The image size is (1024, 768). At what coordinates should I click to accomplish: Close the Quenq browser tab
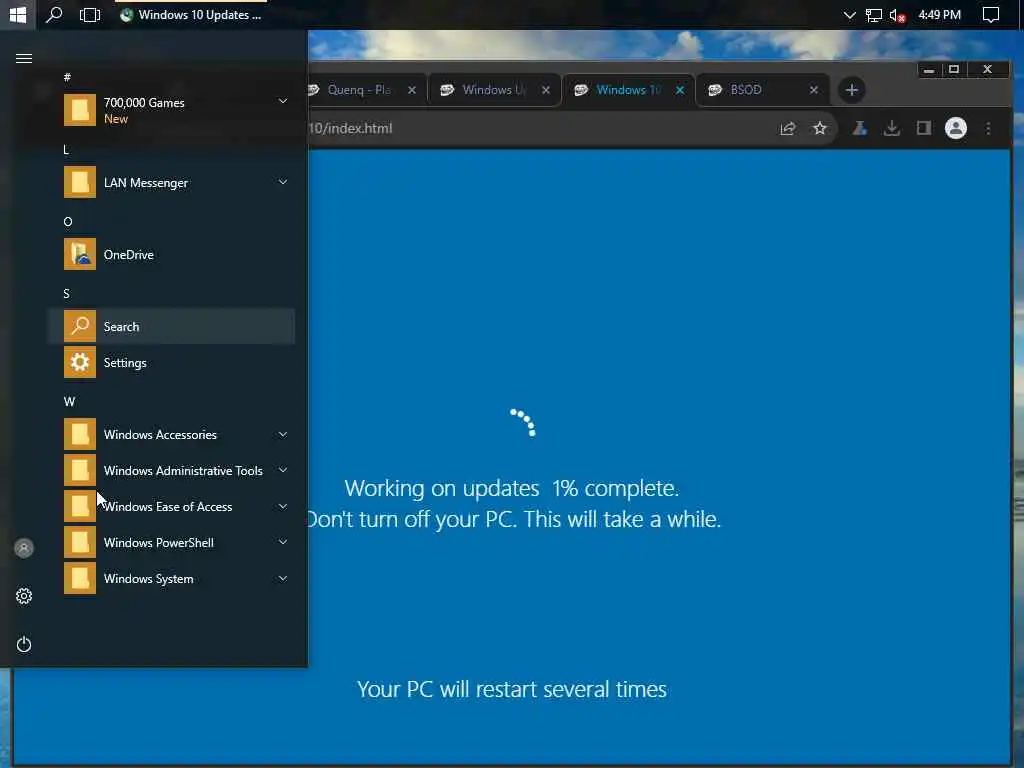pyautogui.click(x=412, y=90)
